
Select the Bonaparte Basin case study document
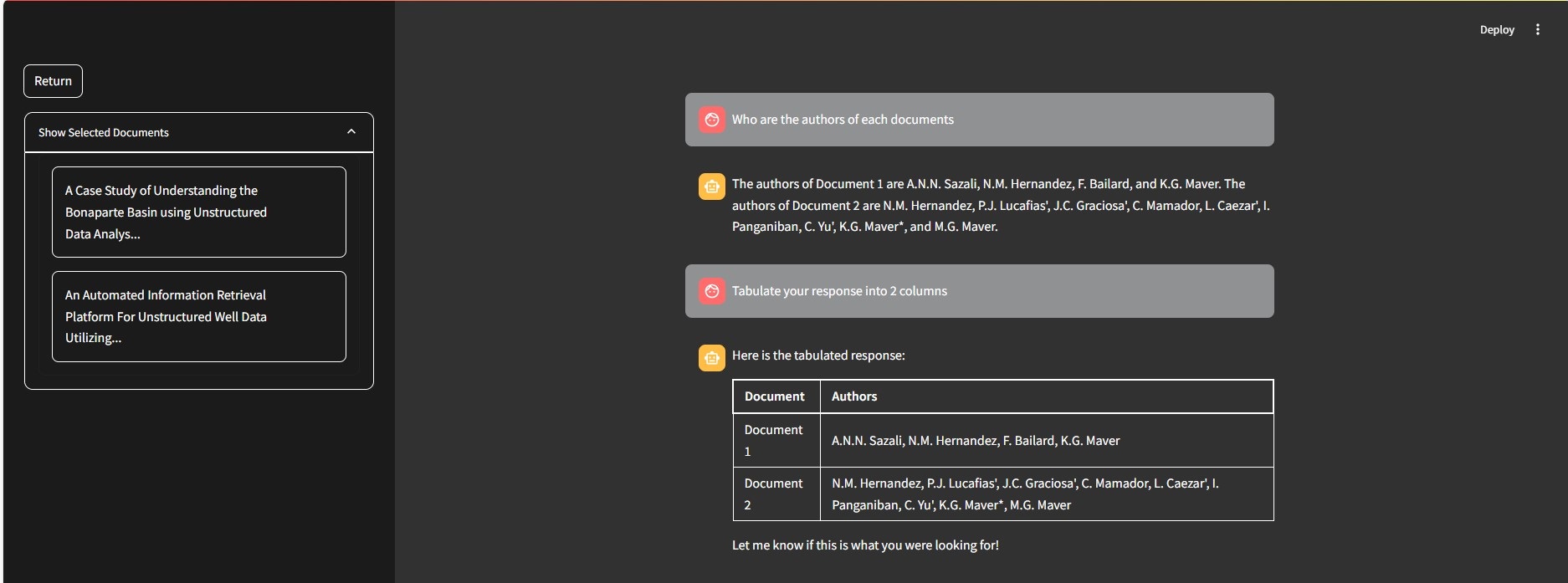198,212
